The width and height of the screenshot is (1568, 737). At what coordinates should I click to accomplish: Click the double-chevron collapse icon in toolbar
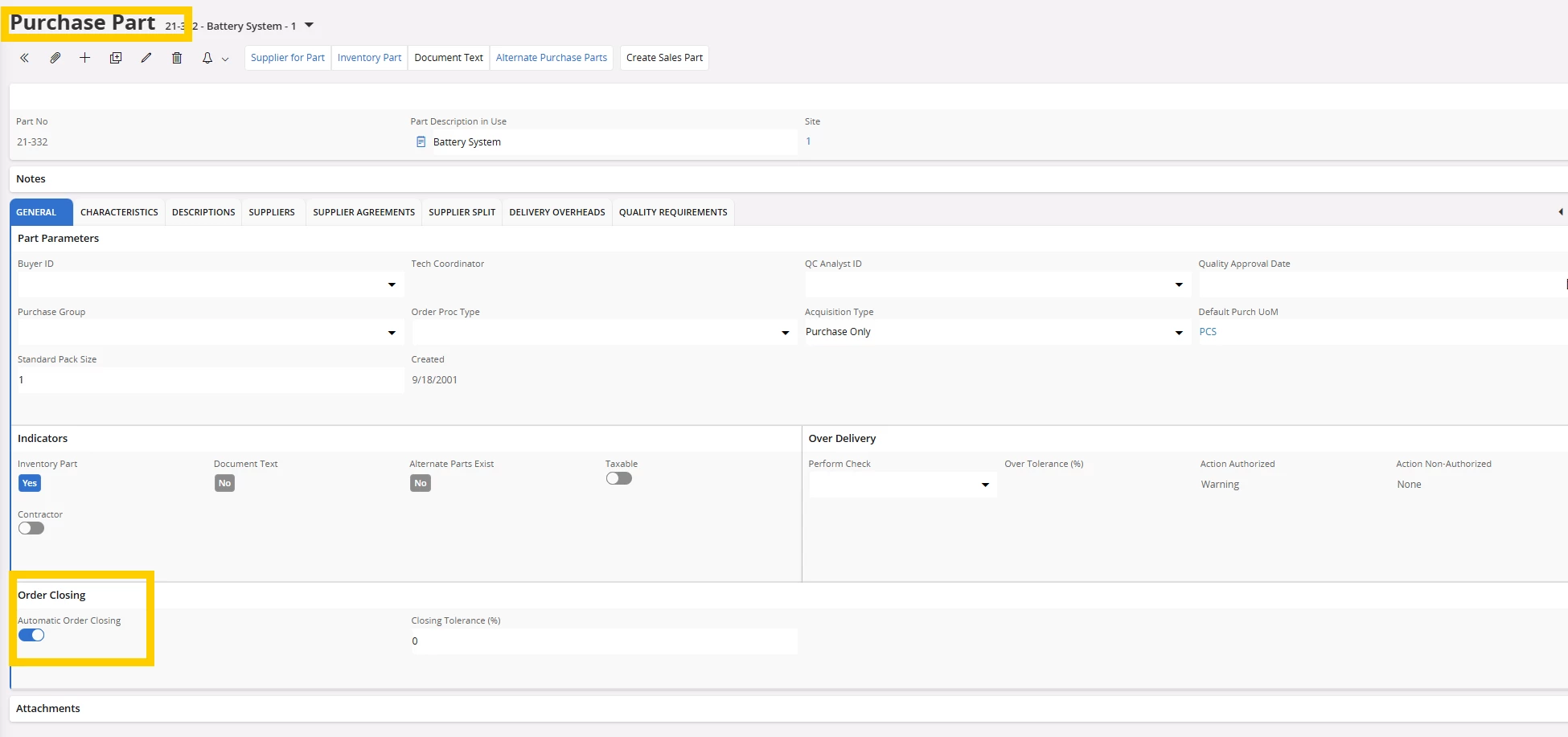point(24,58)
